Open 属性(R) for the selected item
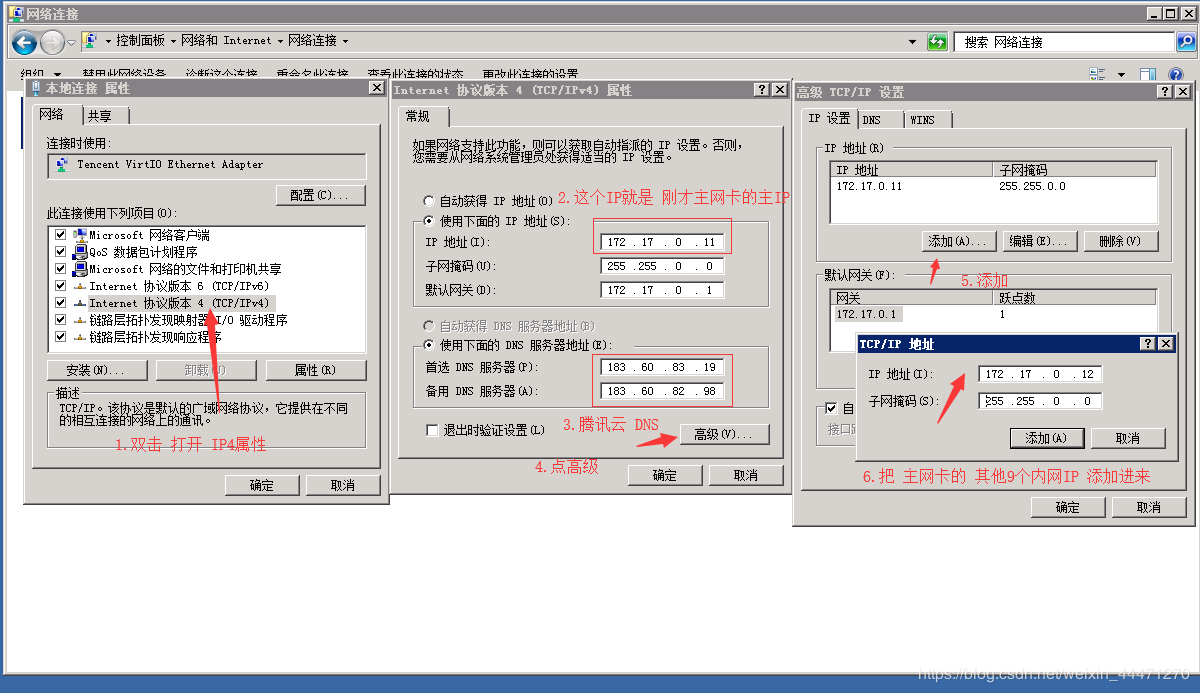Viewport: 1200px width, 693px height. 315,370
